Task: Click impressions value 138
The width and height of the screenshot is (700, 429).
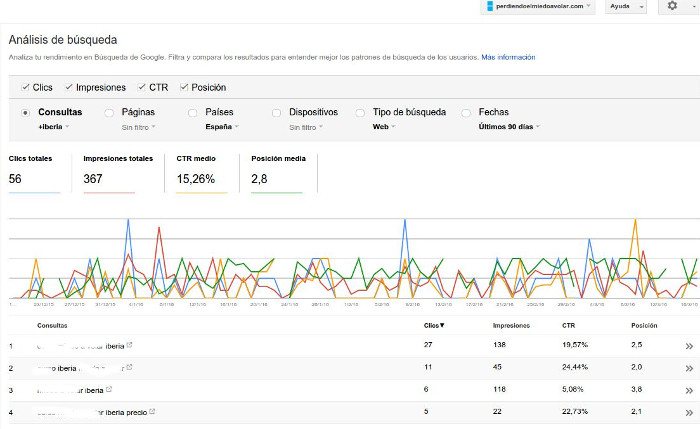Action: (499, 345)
